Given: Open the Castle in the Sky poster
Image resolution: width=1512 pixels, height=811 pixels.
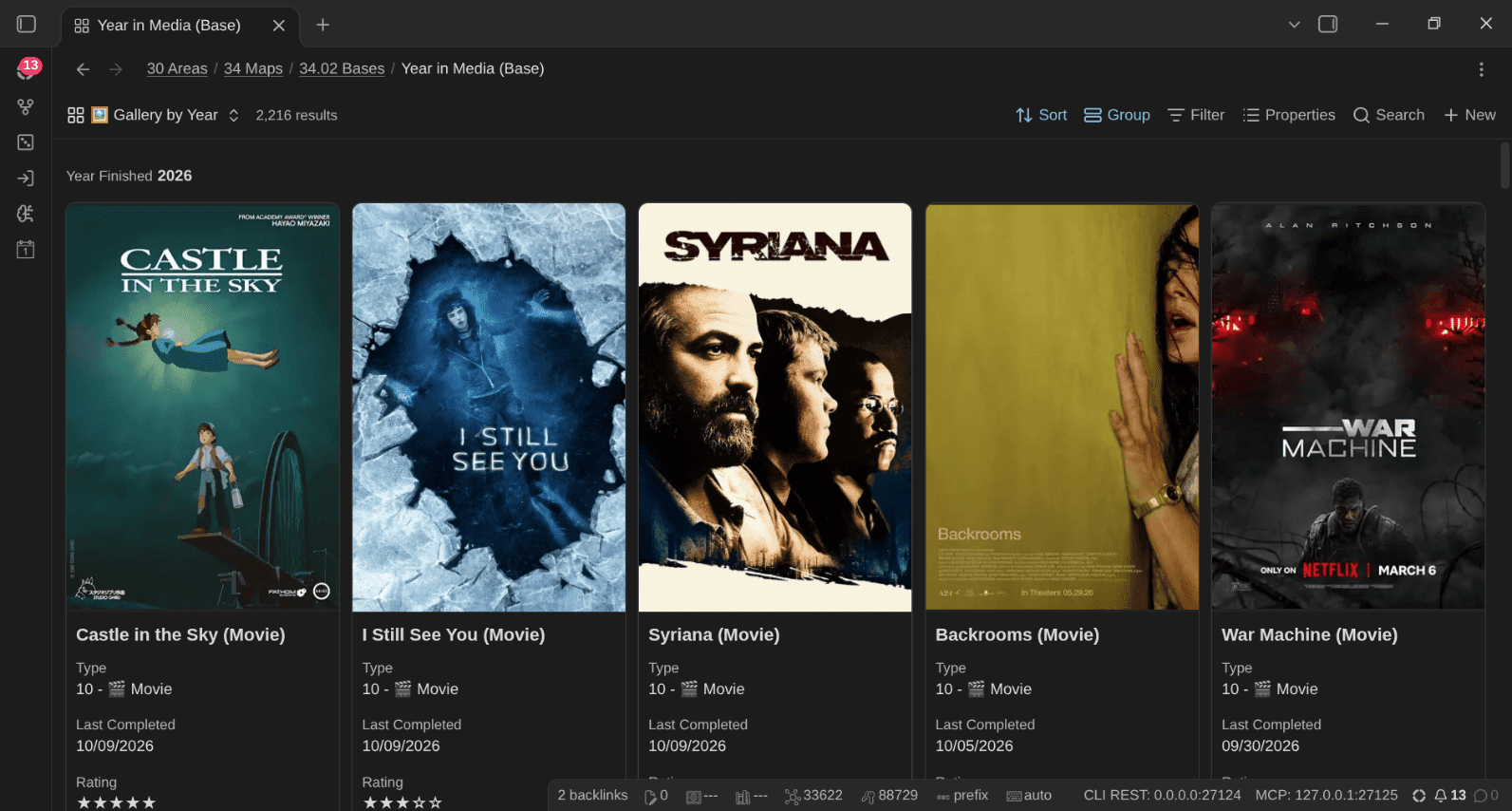Looking at the screenshot, I should tap(202, 407).
